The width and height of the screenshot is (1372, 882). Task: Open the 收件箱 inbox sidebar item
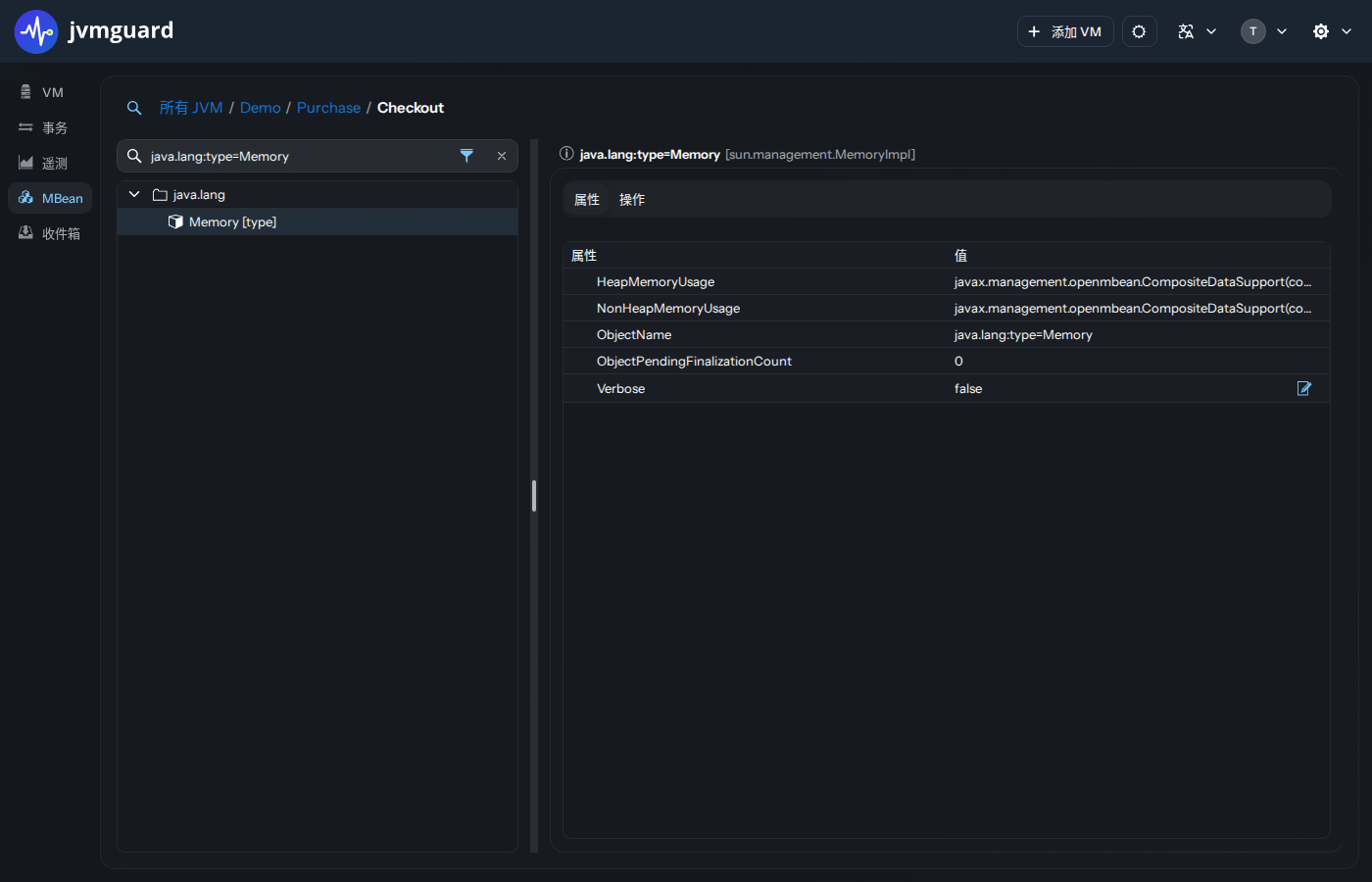click(49, 233)
